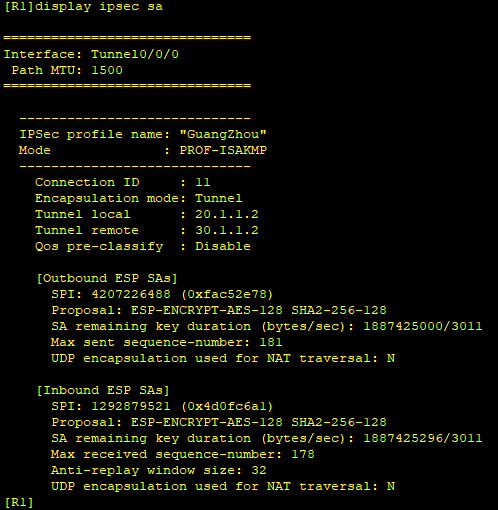Click the final [R1] command prompt
Viewport: 498px width, 510px height.
[19, 502]
